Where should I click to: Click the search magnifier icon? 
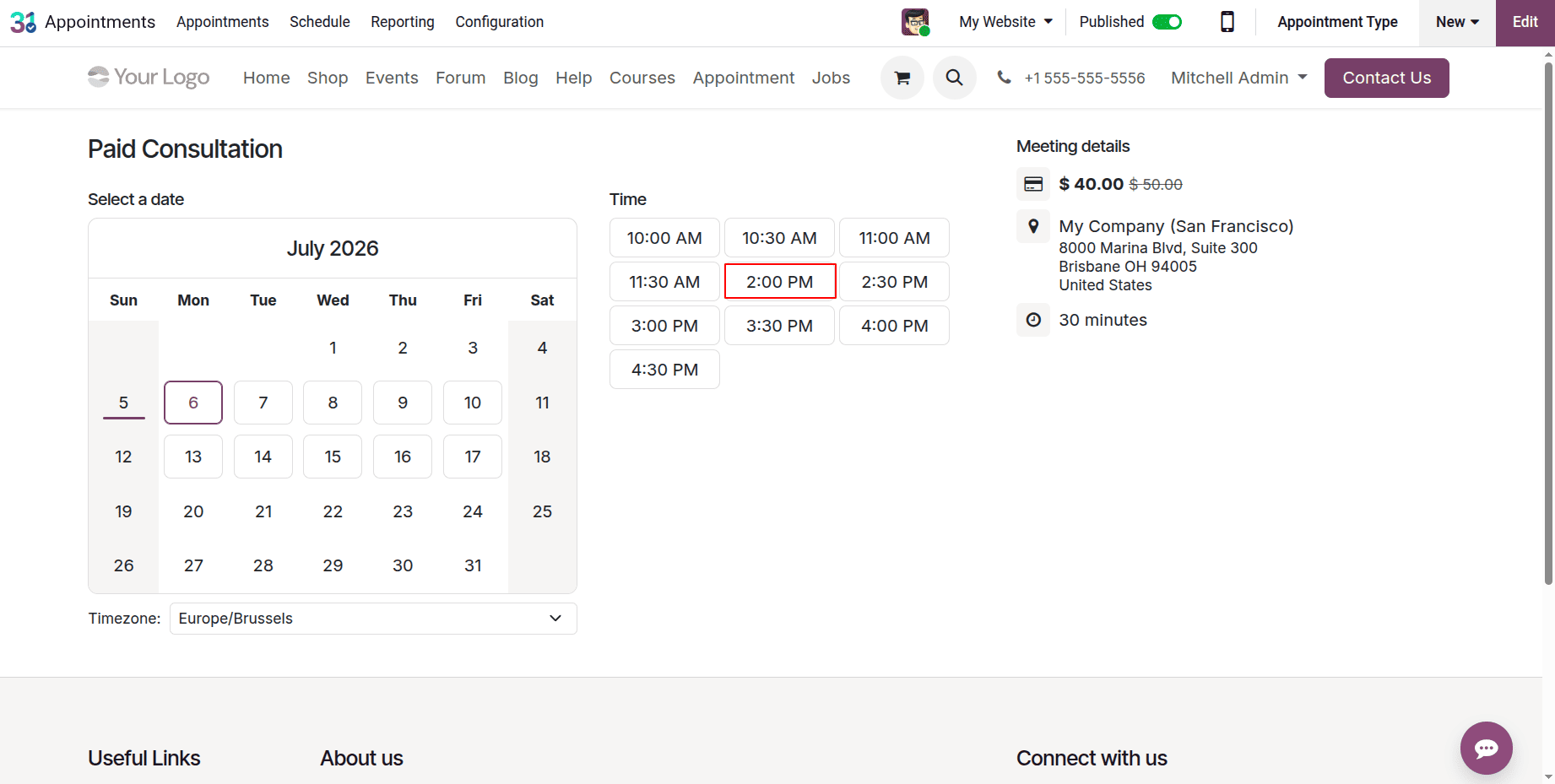(955, 78)
